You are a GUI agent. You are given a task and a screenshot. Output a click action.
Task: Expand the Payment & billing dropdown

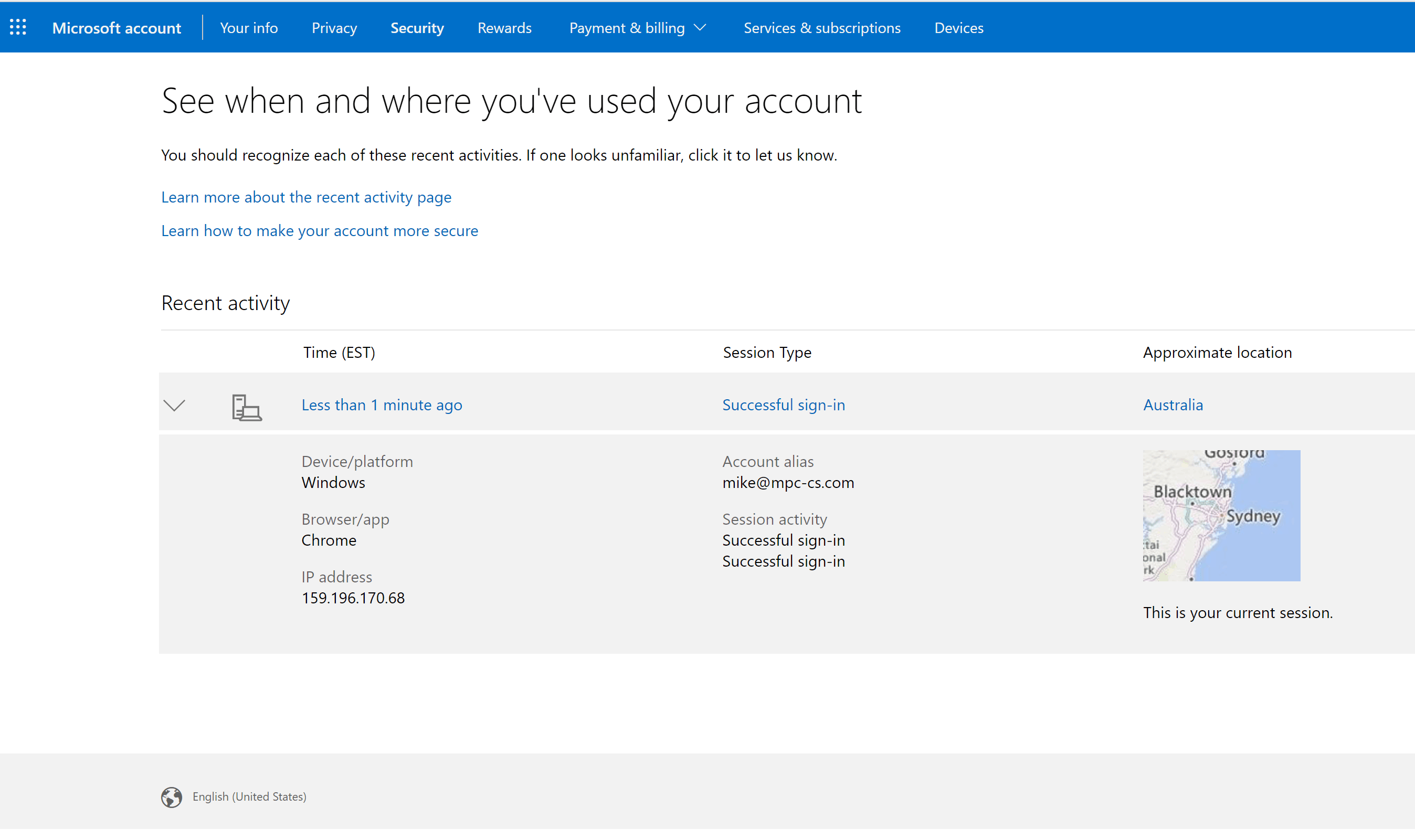(x=627, y=28)
